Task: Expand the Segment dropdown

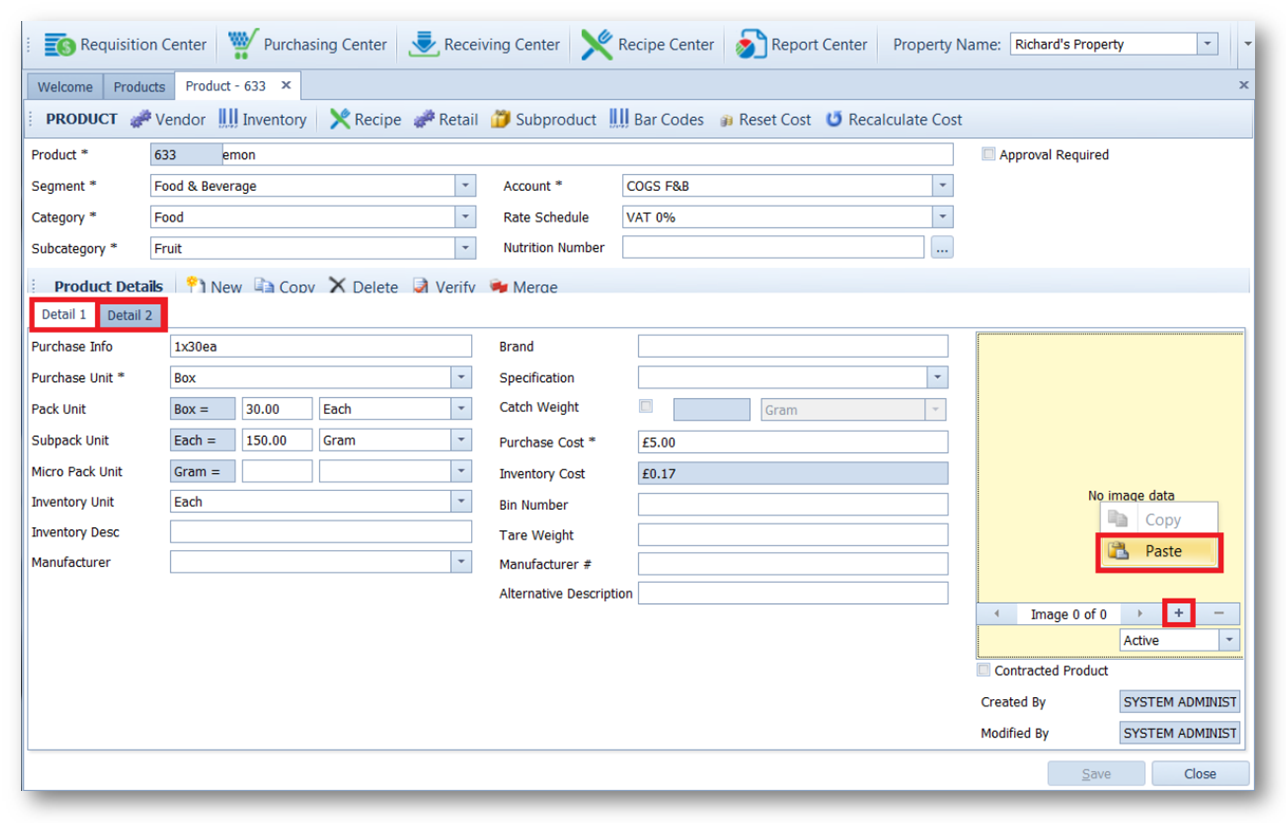Action: click(465, 186)
